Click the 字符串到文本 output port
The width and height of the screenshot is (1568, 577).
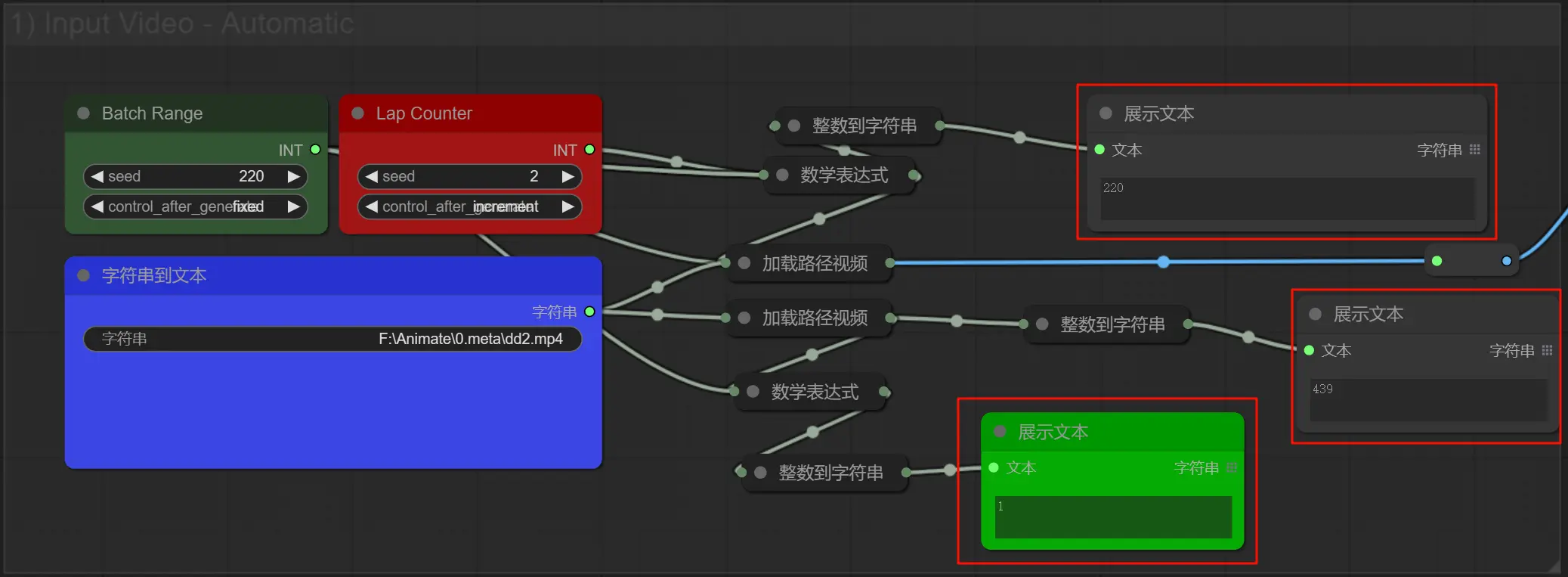click(x=589, y=312)
